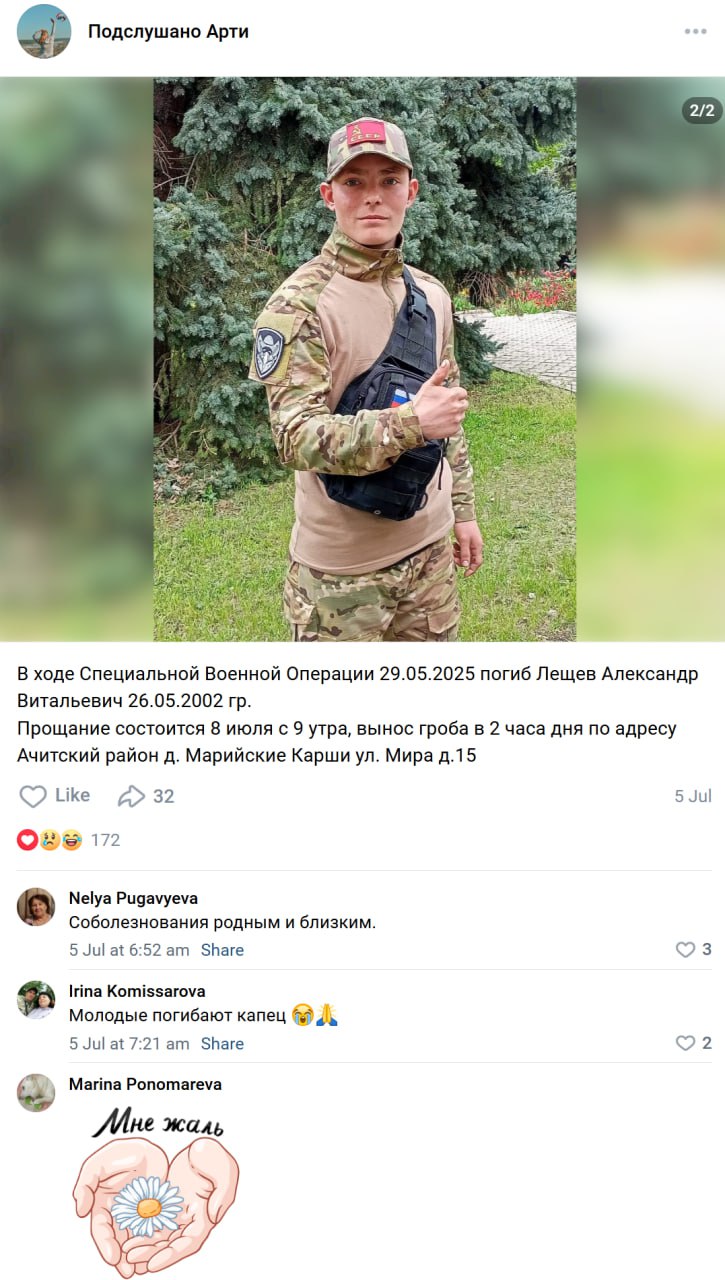The height and width of the screenshot is (1280, 725).
Task: Share the post via arrow icon
Action: tap(146, 796)
